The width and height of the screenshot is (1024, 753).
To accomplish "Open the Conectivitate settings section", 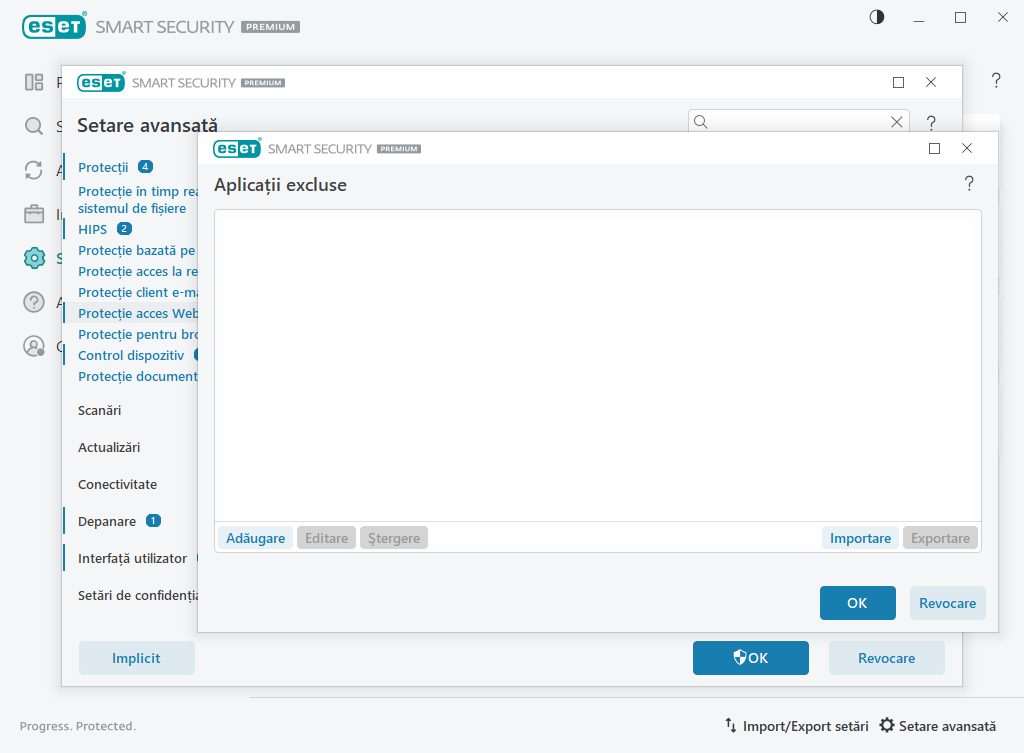I will tap(118, 485).
